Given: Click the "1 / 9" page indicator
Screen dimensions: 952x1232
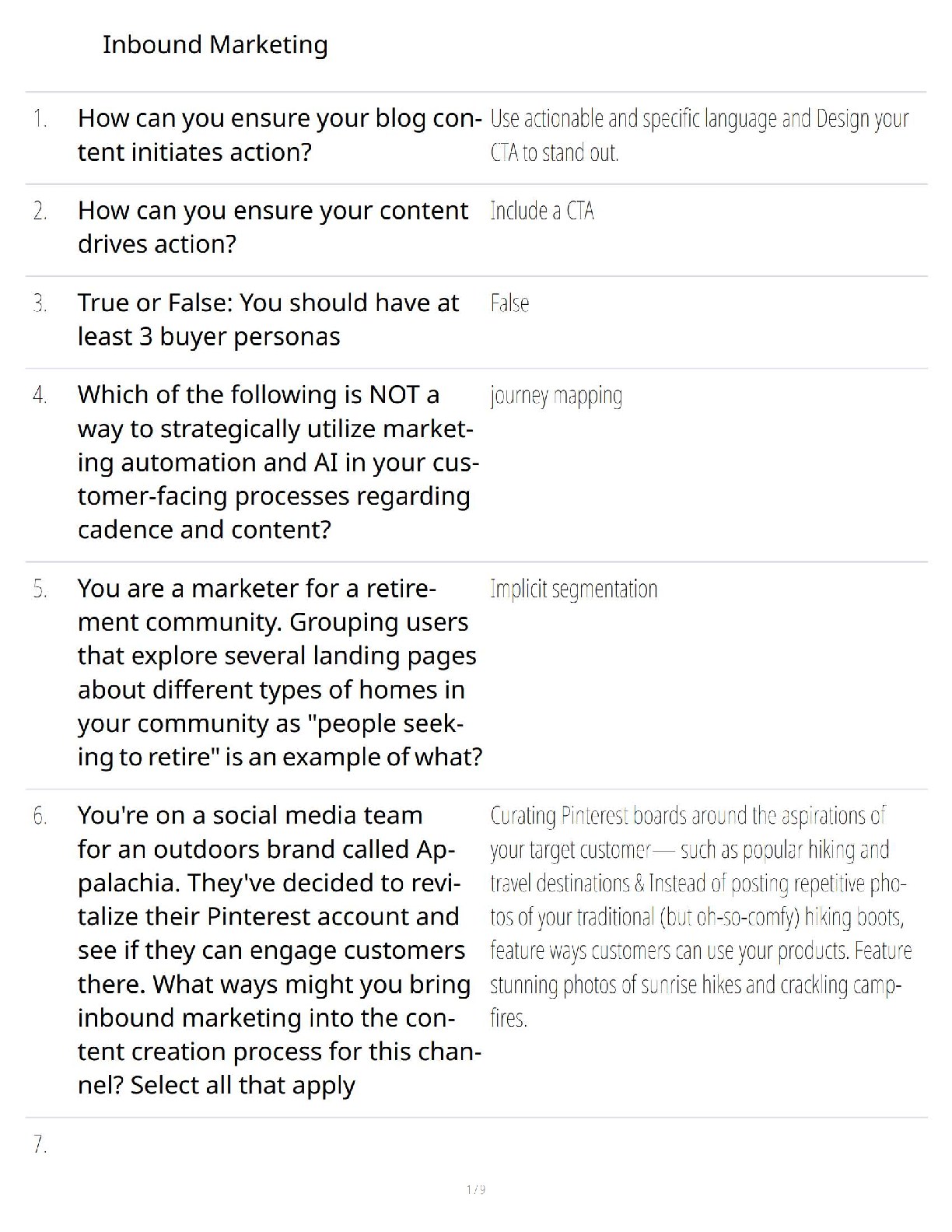Looking at the screenshot, I should click(476, 1189).
